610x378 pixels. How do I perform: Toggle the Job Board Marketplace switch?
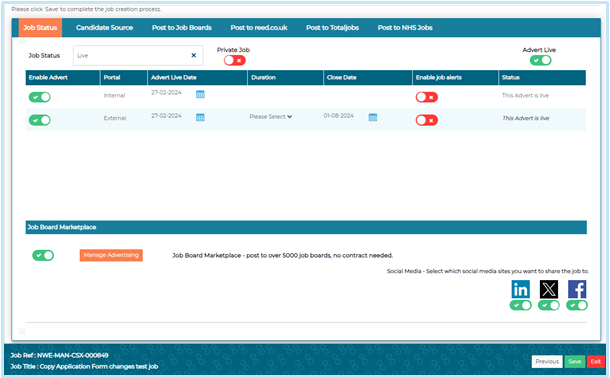tap(43, 255)
